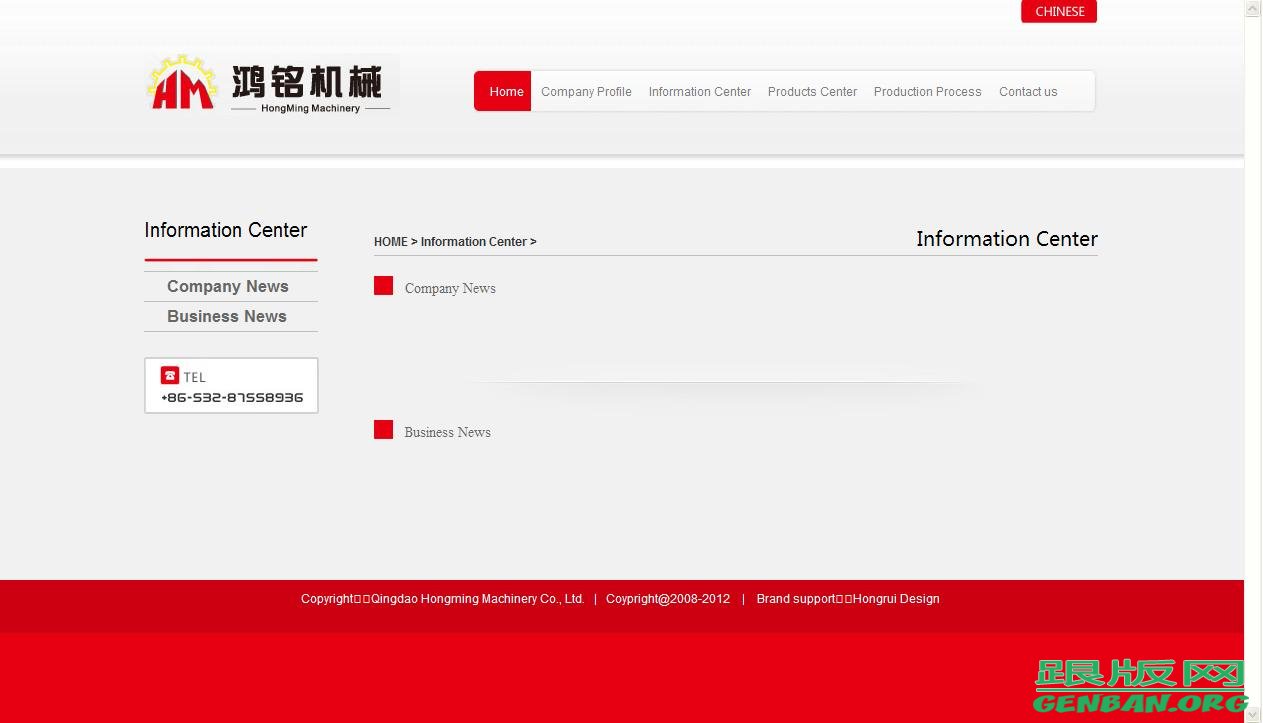Click the red square icon beside Company News
This screenshot has height=723, width=1263.
click(x=383, y=285)
